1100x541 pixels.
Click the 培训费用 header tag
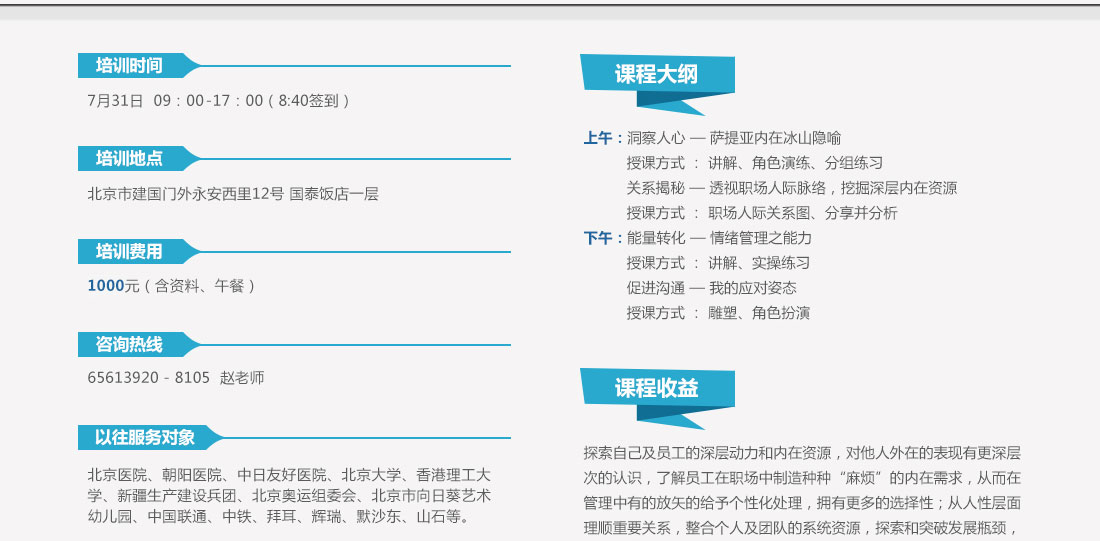[x=129, y=251]
